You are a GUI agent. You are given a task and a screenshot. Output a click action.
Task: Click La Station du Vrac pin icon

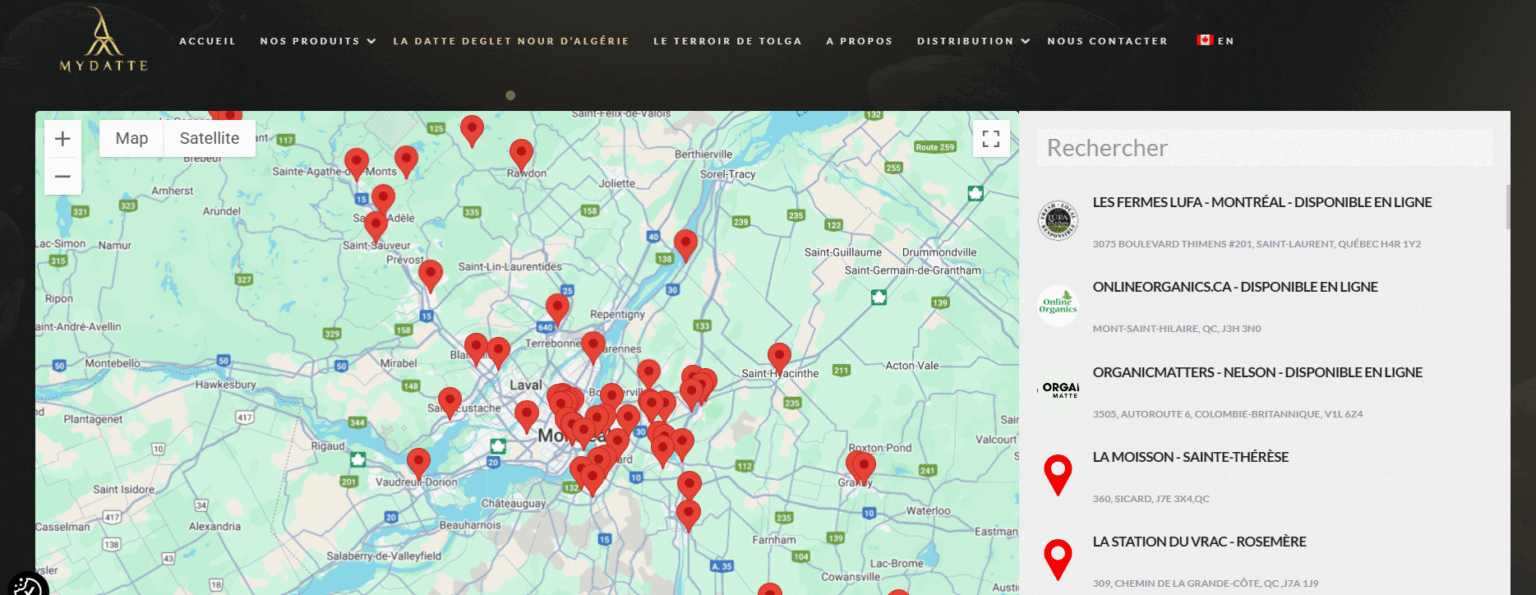(1058, 560)
